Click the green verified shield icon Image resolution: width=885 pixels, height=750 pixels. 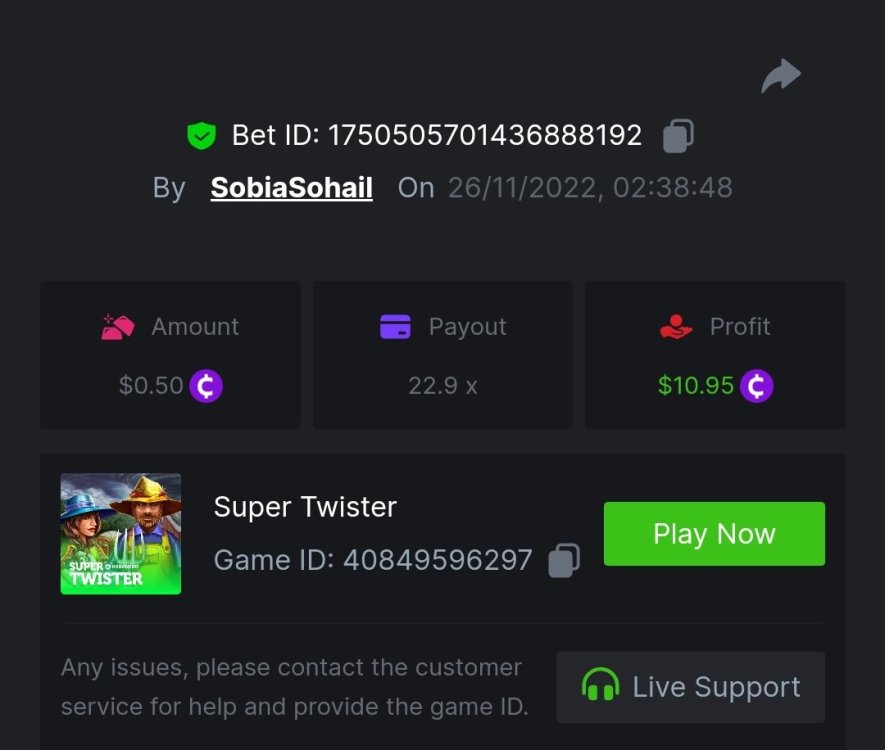point(200,135)
